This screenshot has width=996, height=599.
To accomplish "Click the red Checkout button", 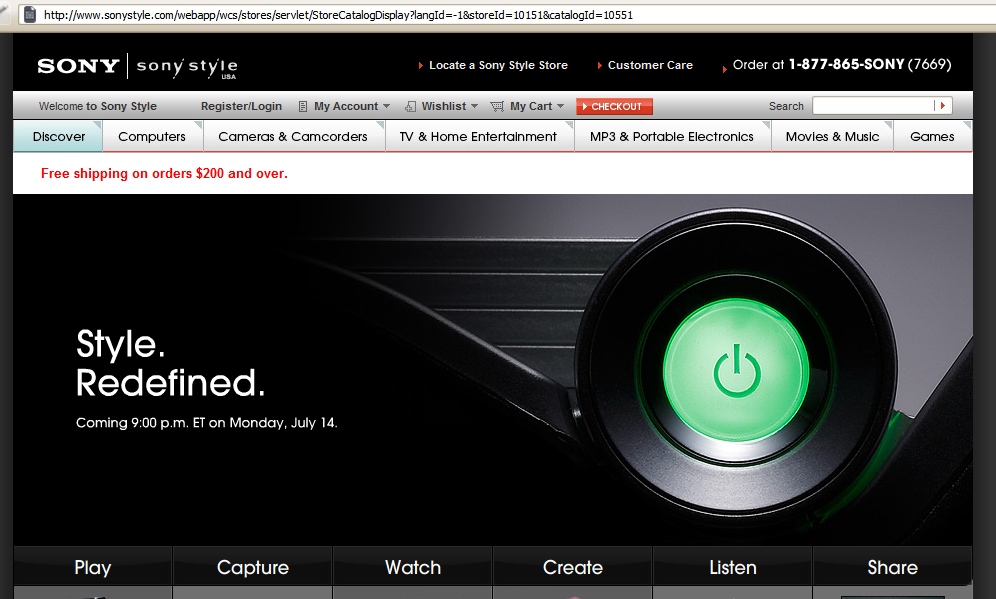I will click(x=614, y=107).
